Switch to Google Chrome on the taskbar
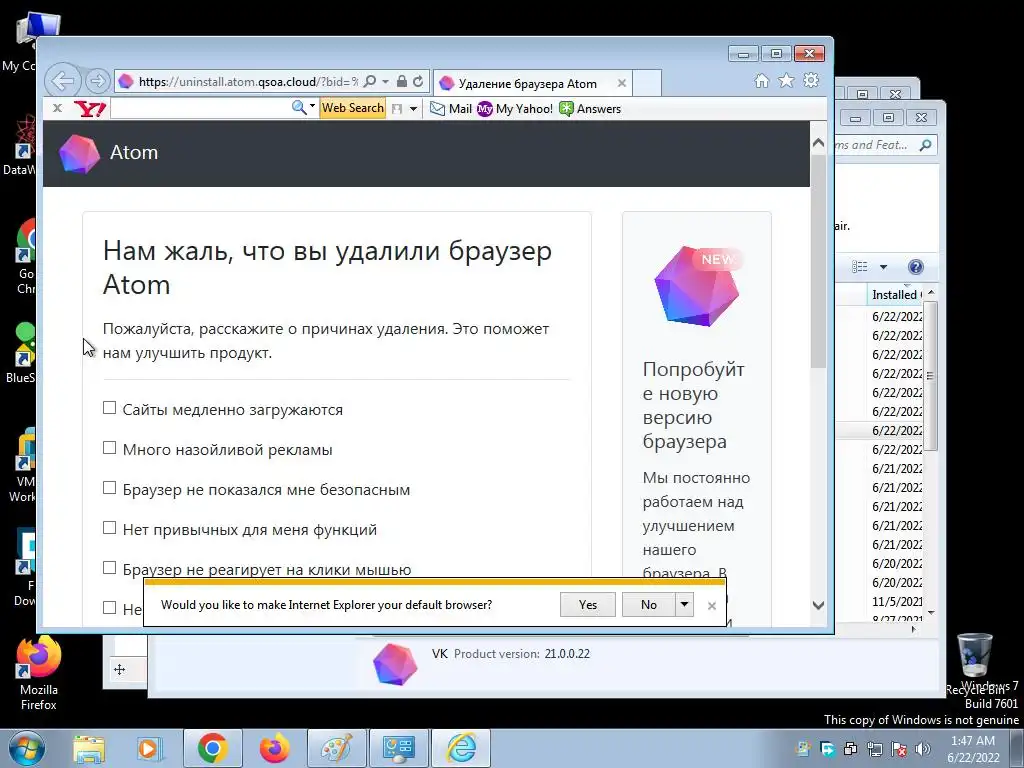The image size is (1024, 768). pos(212,748)
